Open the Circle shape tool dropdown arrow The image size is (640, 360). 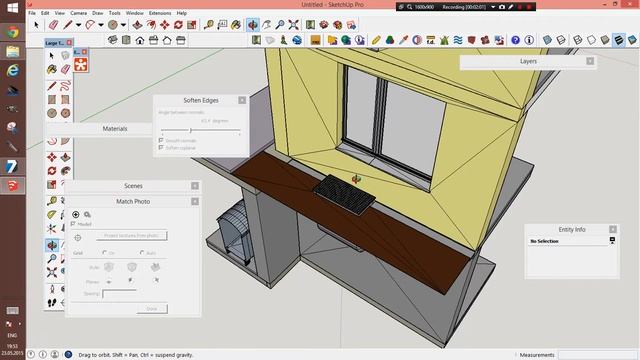pos(123,25)
